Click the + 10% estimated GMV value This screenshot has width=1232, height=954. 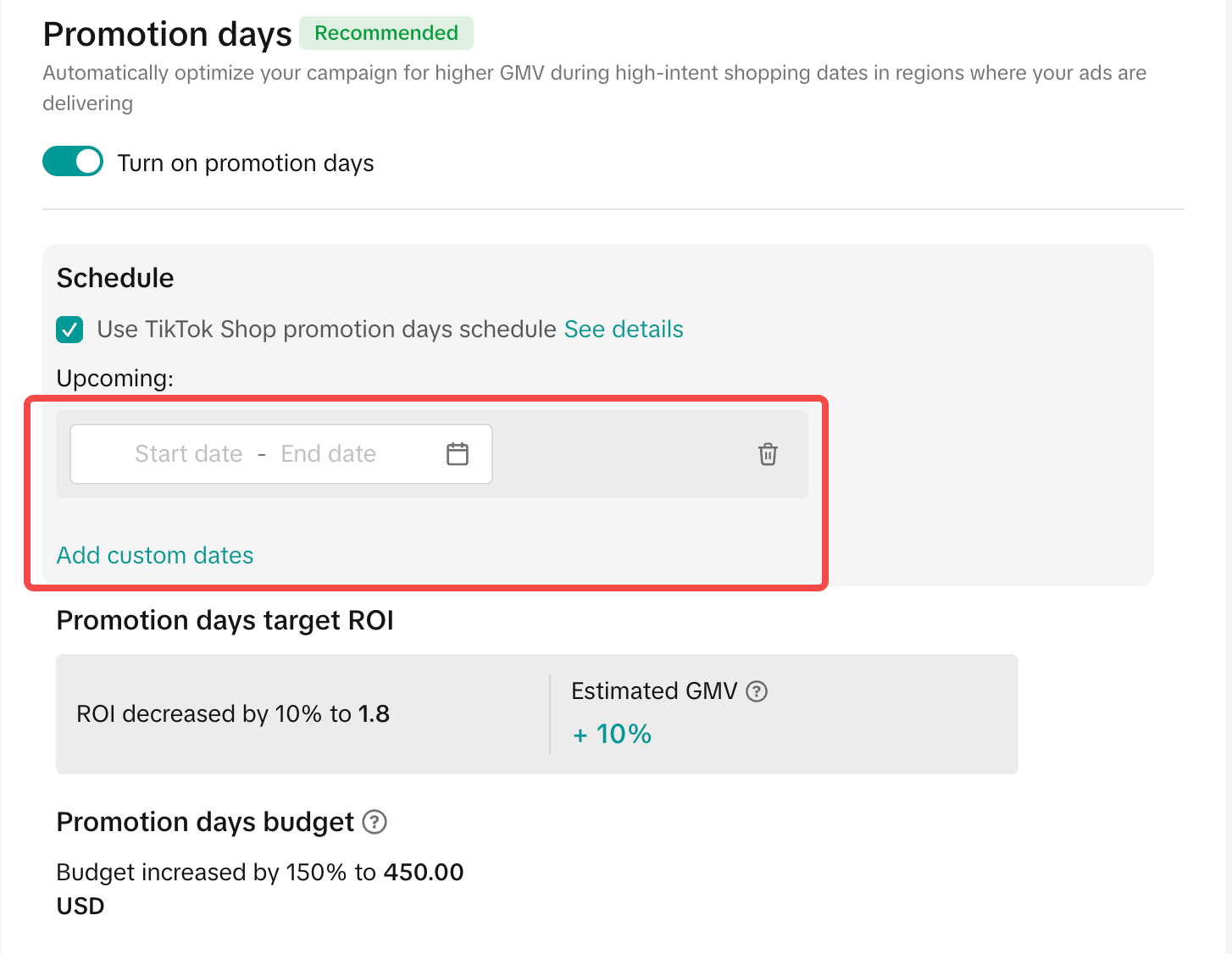[x=612, y=734]
